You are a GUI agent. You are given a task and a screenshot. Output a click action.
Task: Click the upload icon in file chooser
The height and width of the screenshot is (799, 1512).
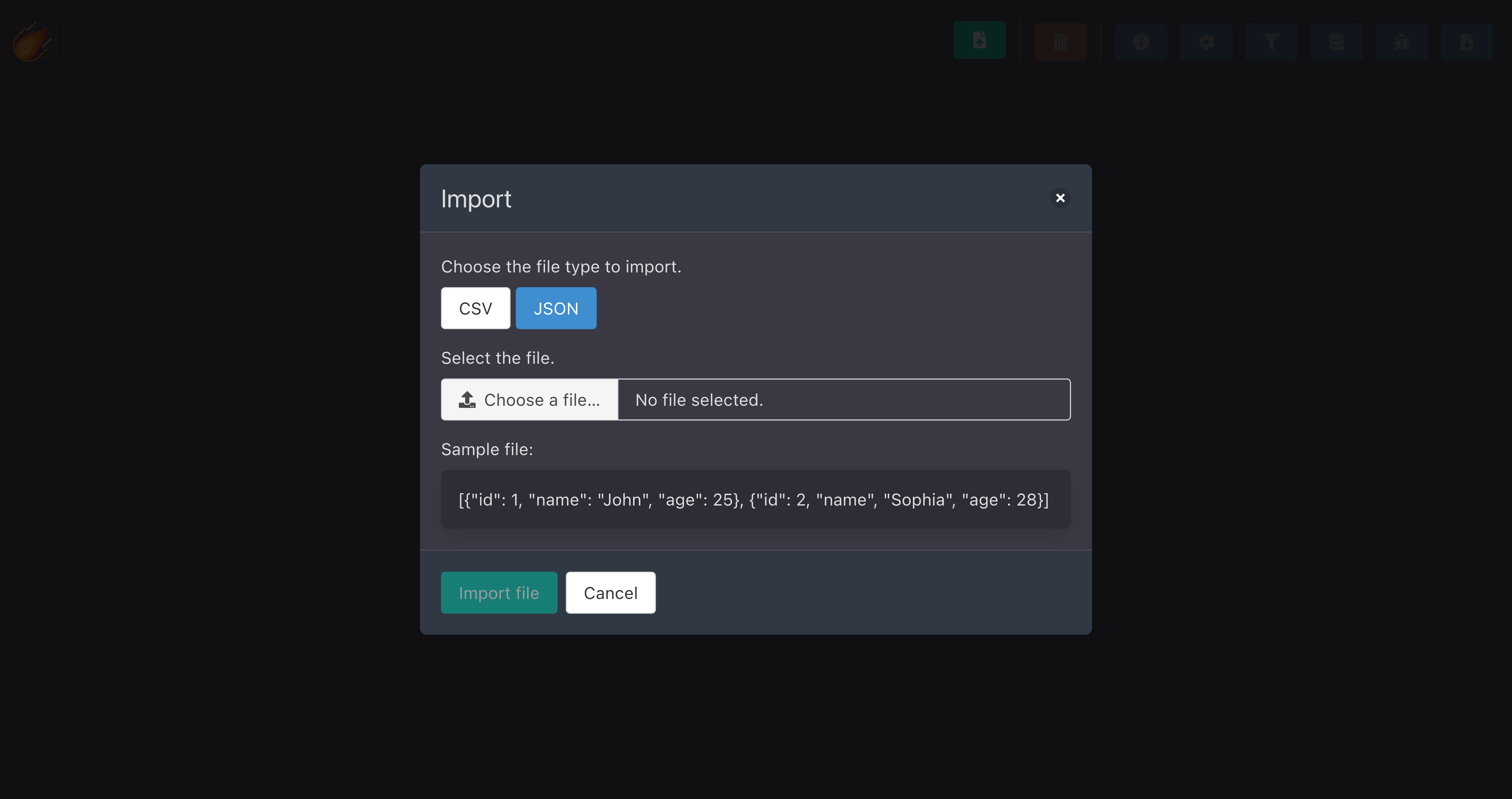(467, 400)
